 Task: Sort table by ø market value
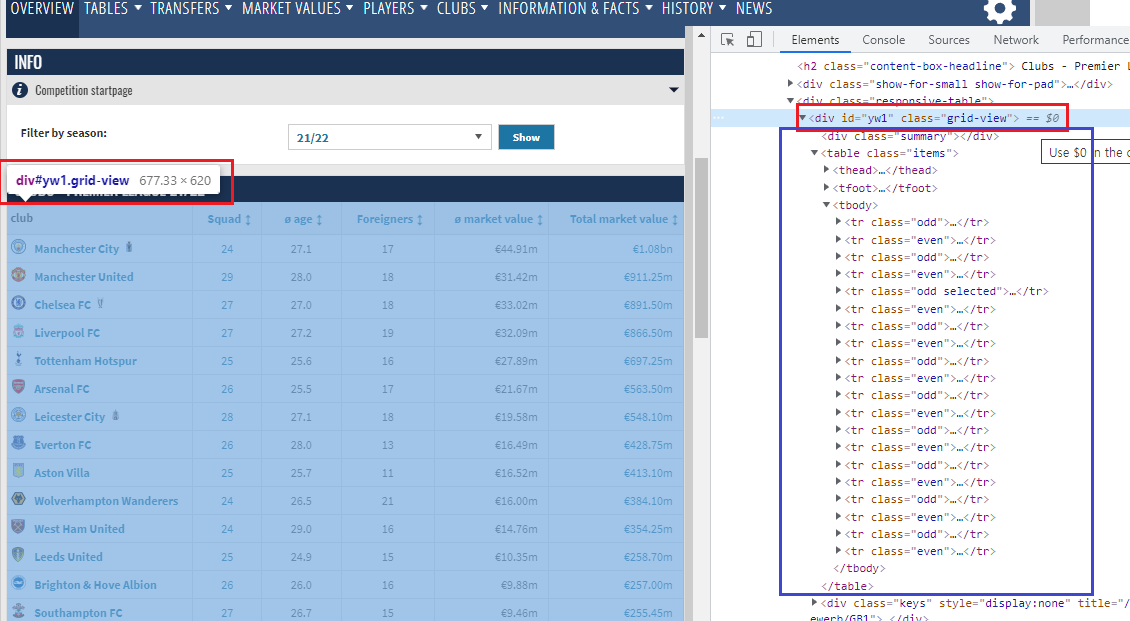click(499, 219)
